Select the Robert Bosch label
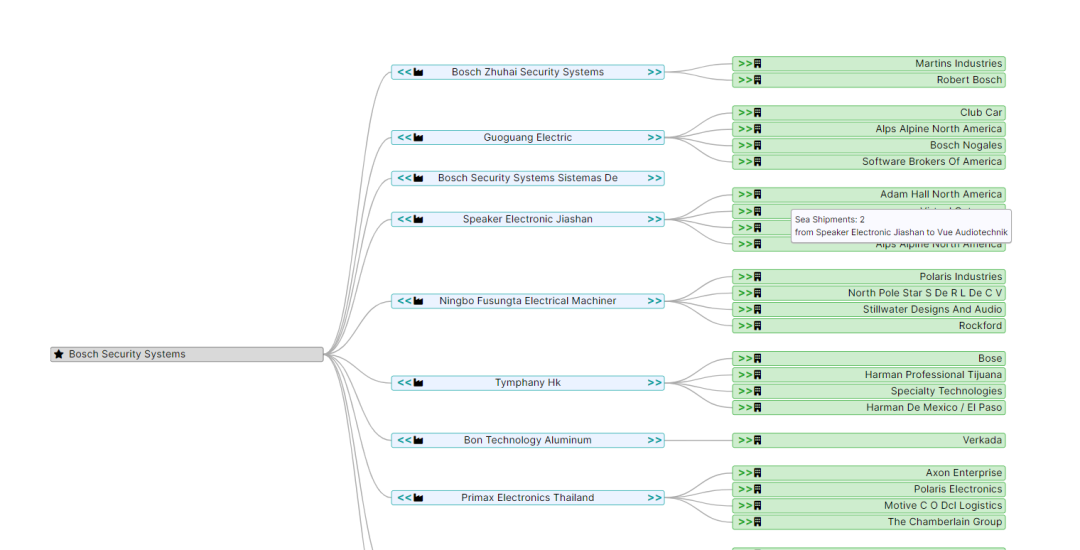Viewport: 1080px width, 550px height. [x=970, y=80]
